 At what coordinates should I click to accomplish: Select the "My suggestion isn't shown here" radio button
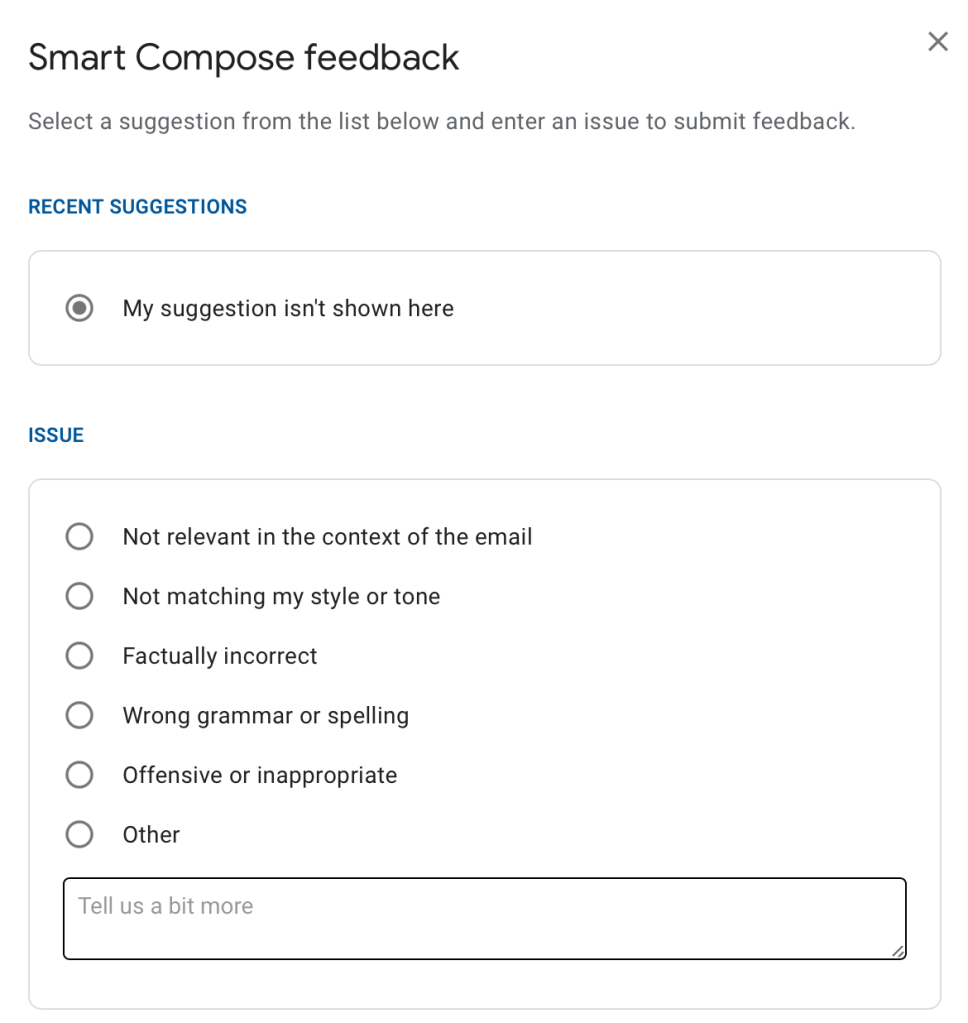pyautogui.click(x=79, y=308)
